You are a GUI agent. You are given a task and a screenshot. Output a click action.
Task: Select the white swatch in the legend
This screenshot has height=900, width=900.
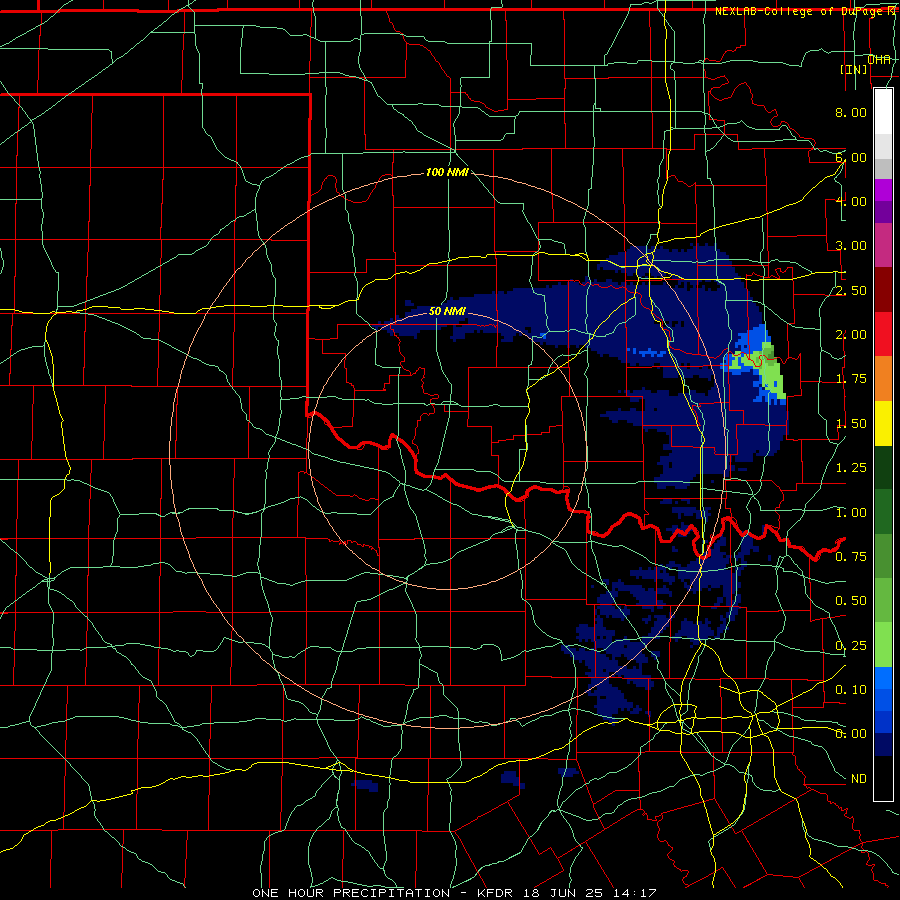tap(883, 111)
